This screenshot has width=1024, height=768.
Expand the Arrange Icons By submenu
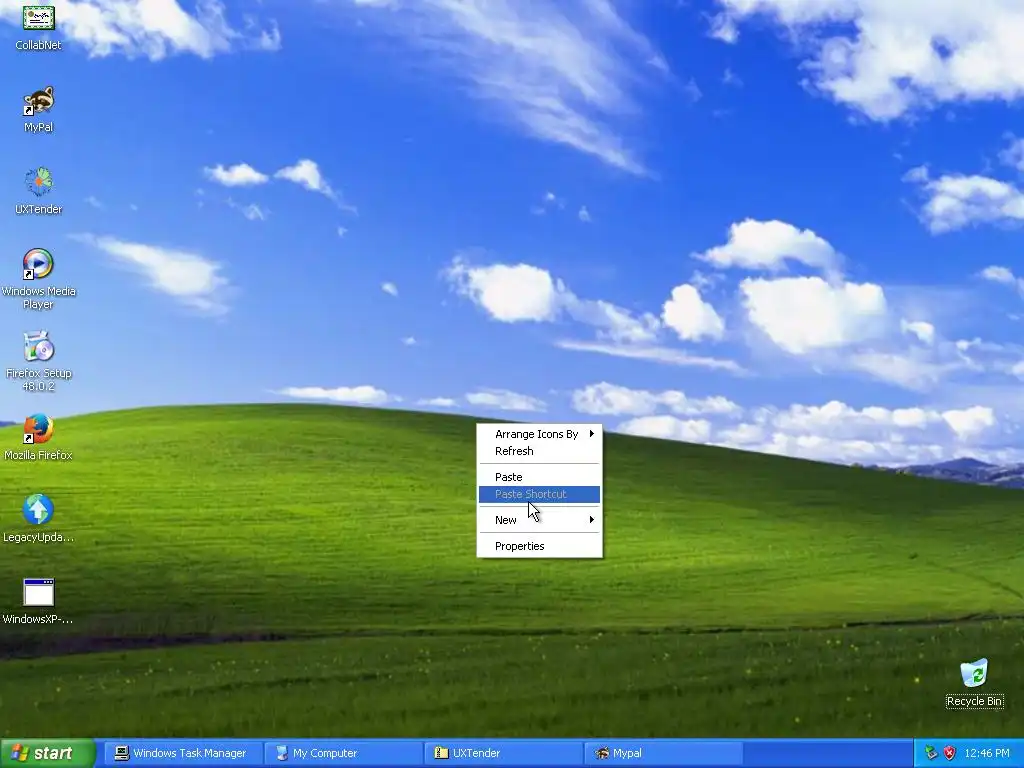click(539, 434)
